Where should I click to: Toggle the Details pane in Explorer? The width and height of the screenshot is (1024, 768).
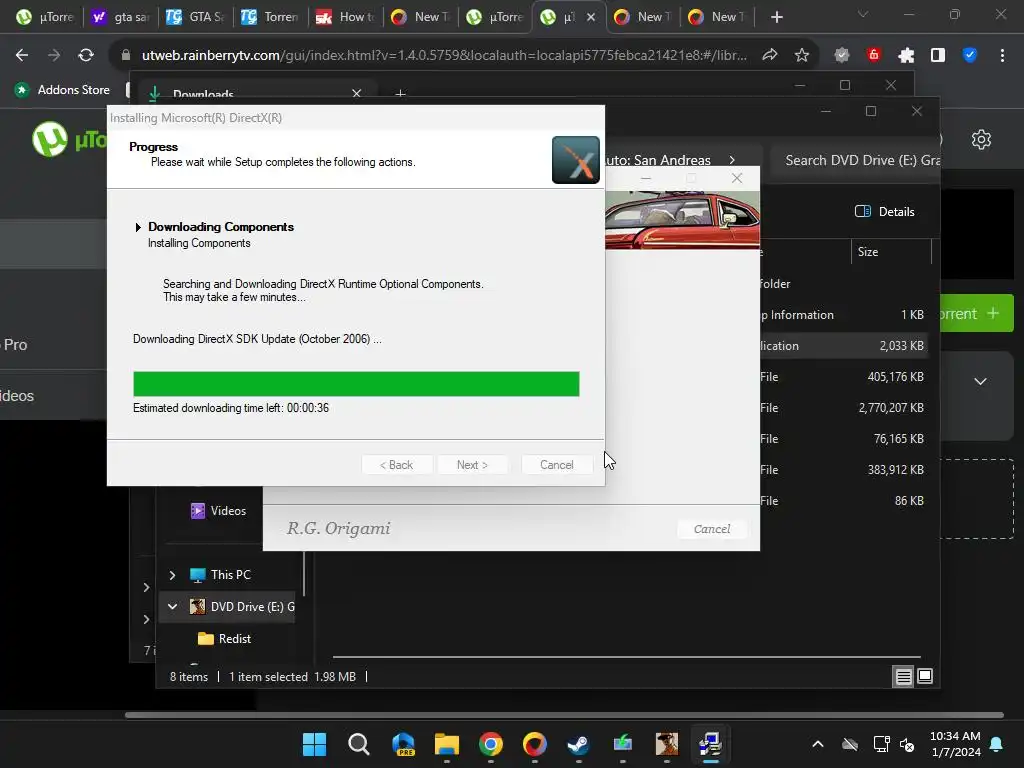pos(885,212)
